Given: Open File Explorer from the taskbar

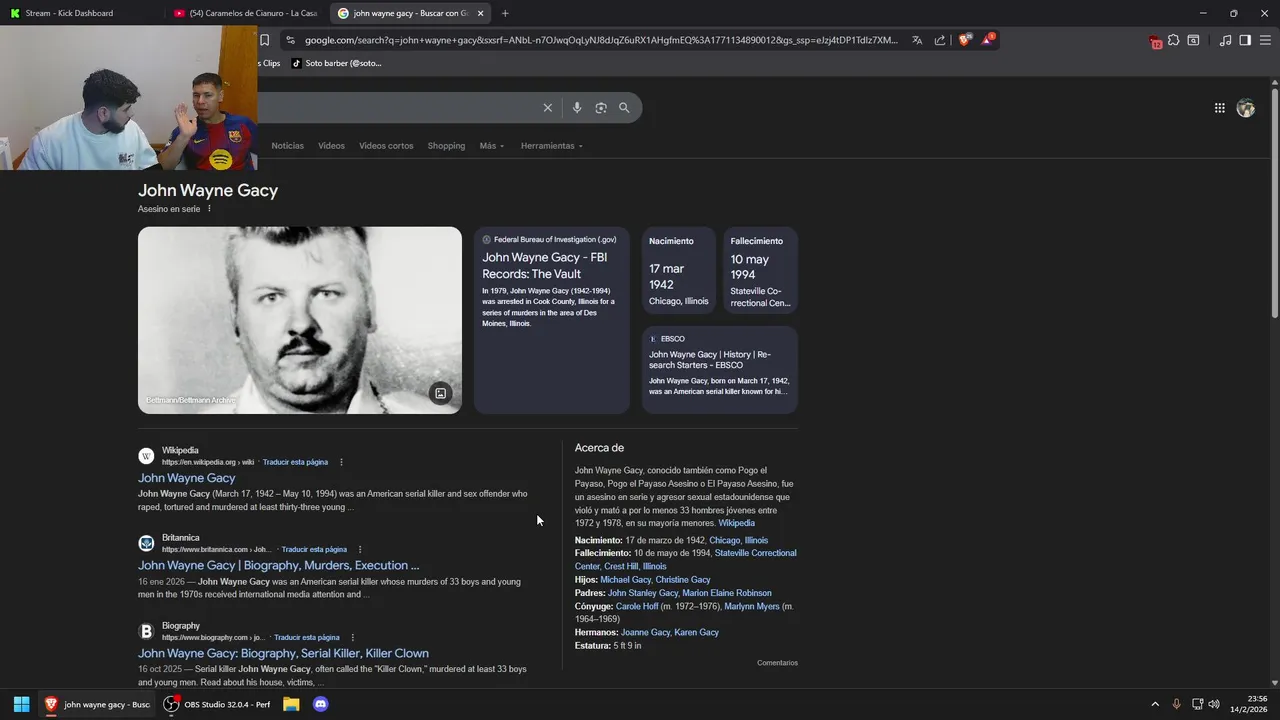Looking at the screenshot, I should (x=291, y=704).
